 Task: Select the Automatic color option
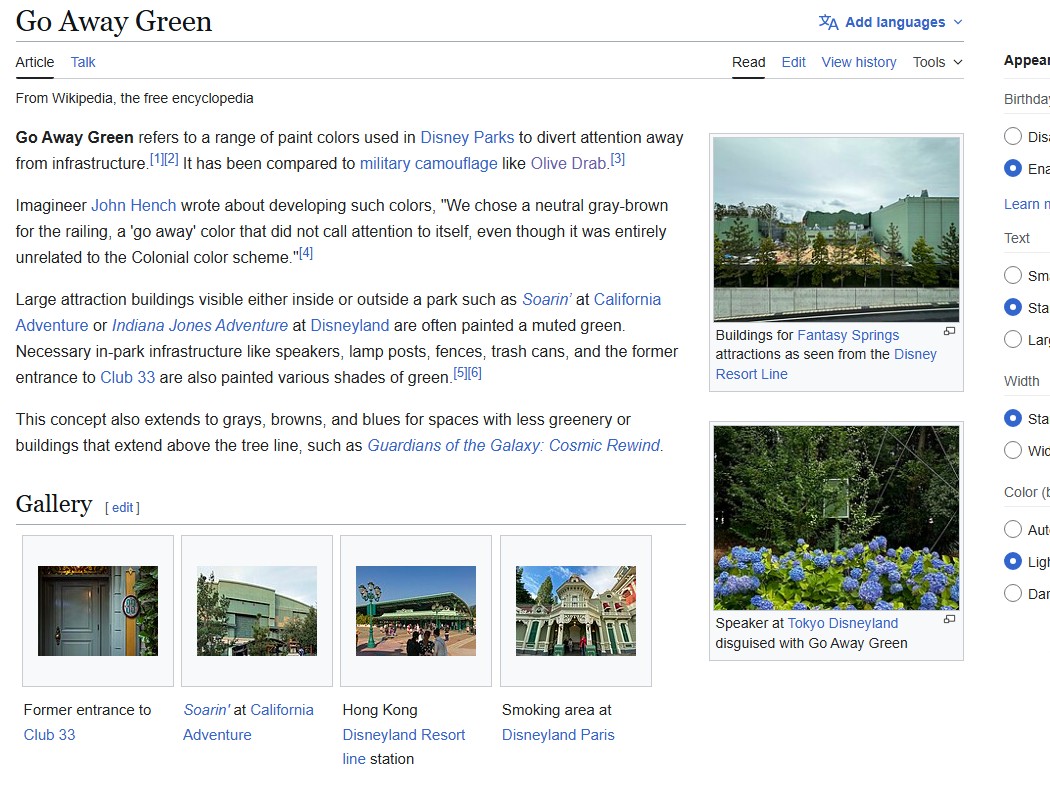[x=1013, y=530]
